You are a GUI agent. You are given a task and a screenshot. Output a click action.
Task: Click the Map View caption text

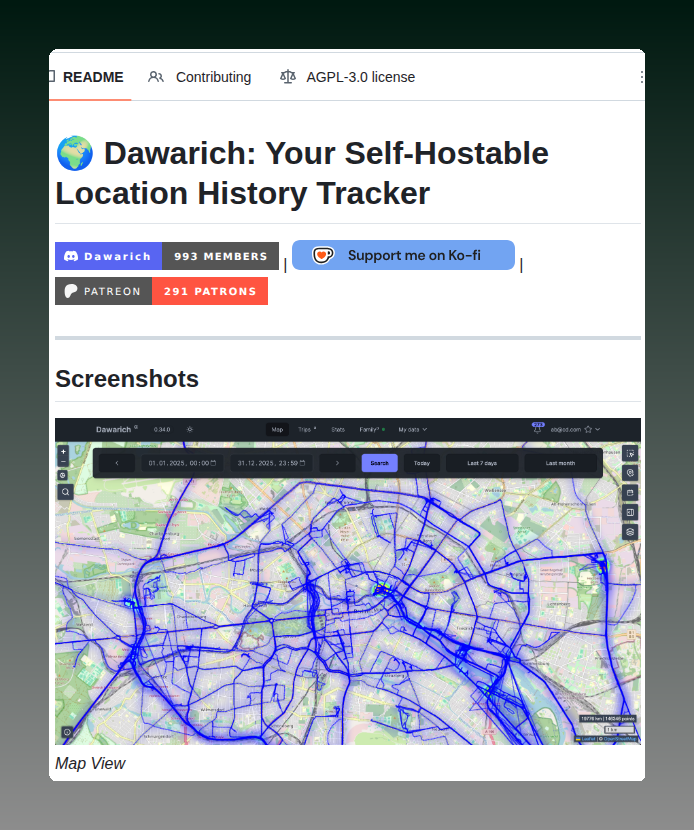(90, 763)
